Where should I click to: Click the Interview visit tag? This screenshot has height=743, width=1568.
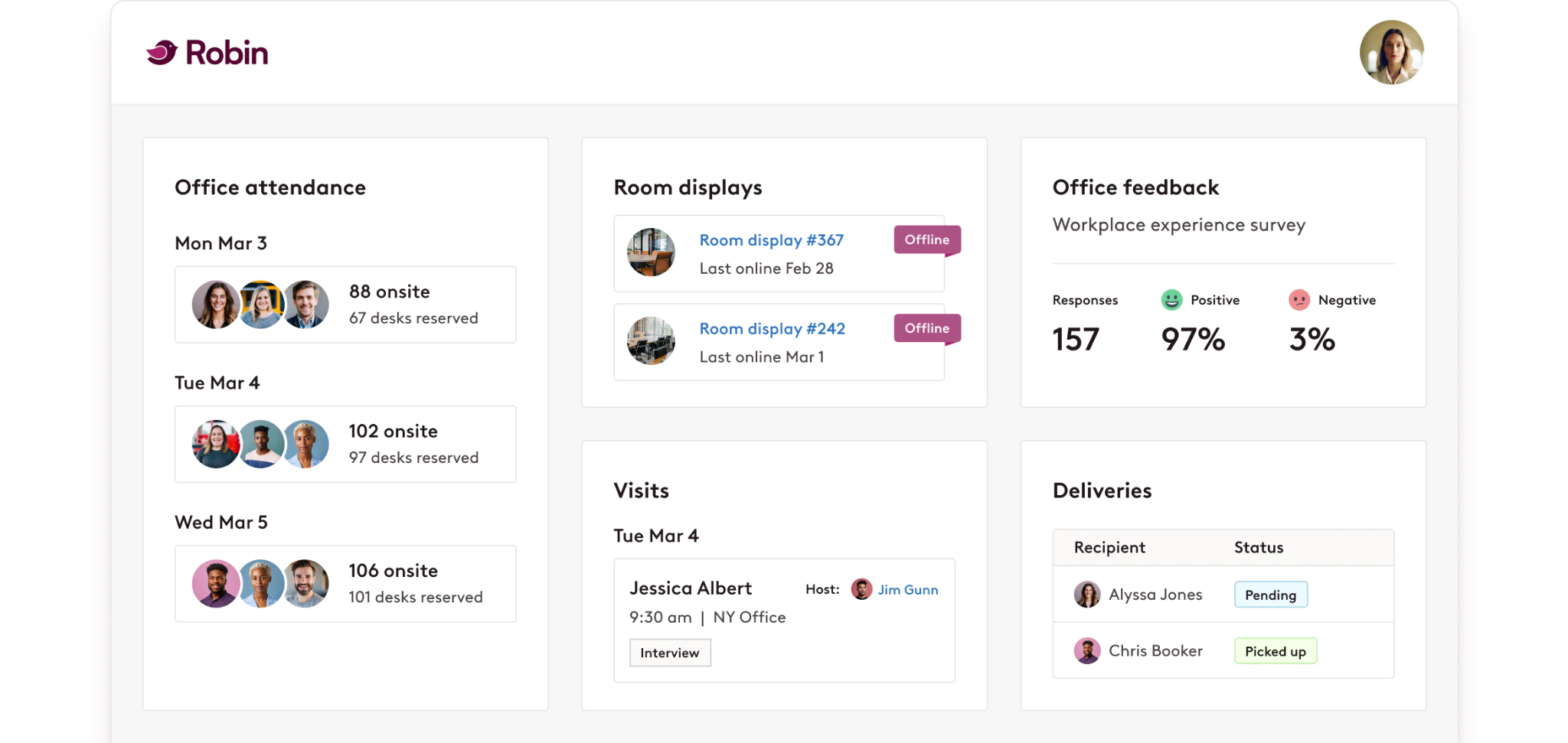pos(670,653)
